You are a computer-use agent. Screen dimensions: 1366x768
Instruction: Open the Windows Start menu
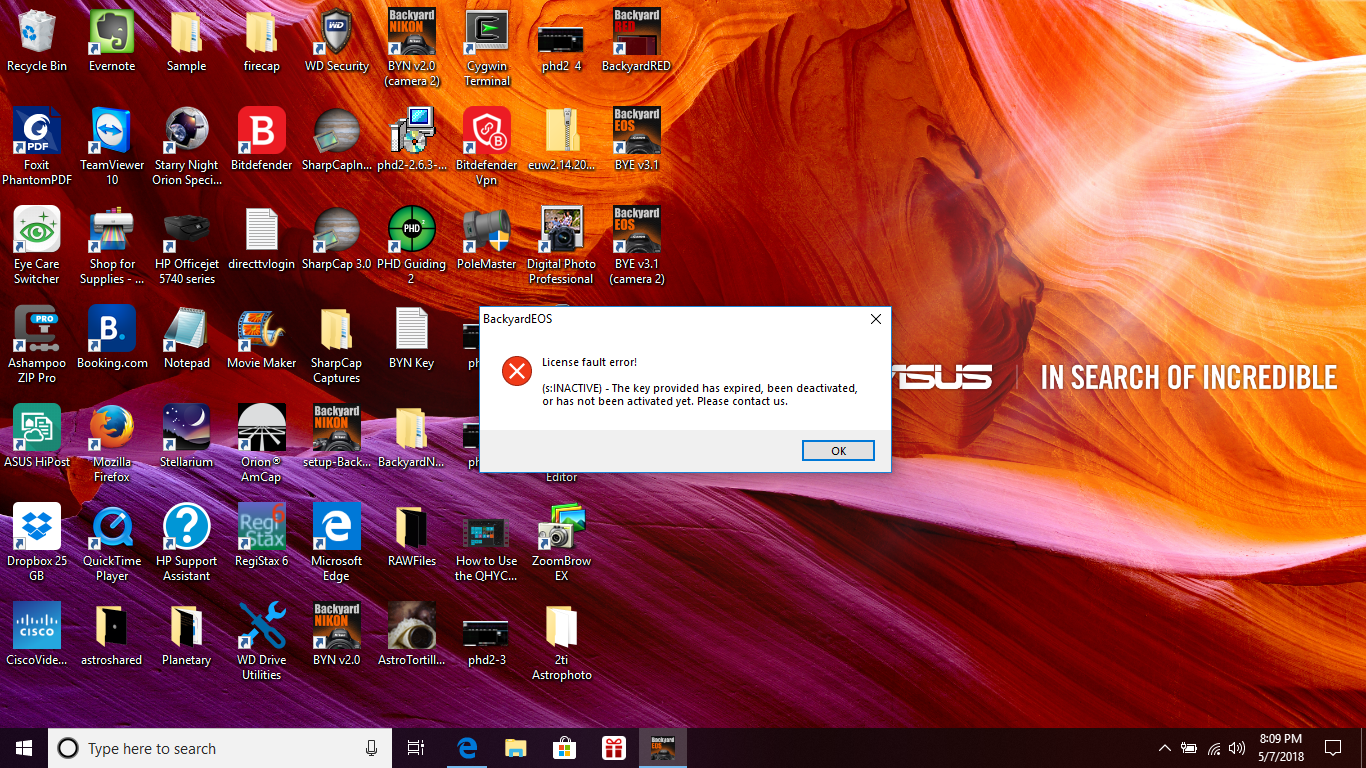coord(24,748)
